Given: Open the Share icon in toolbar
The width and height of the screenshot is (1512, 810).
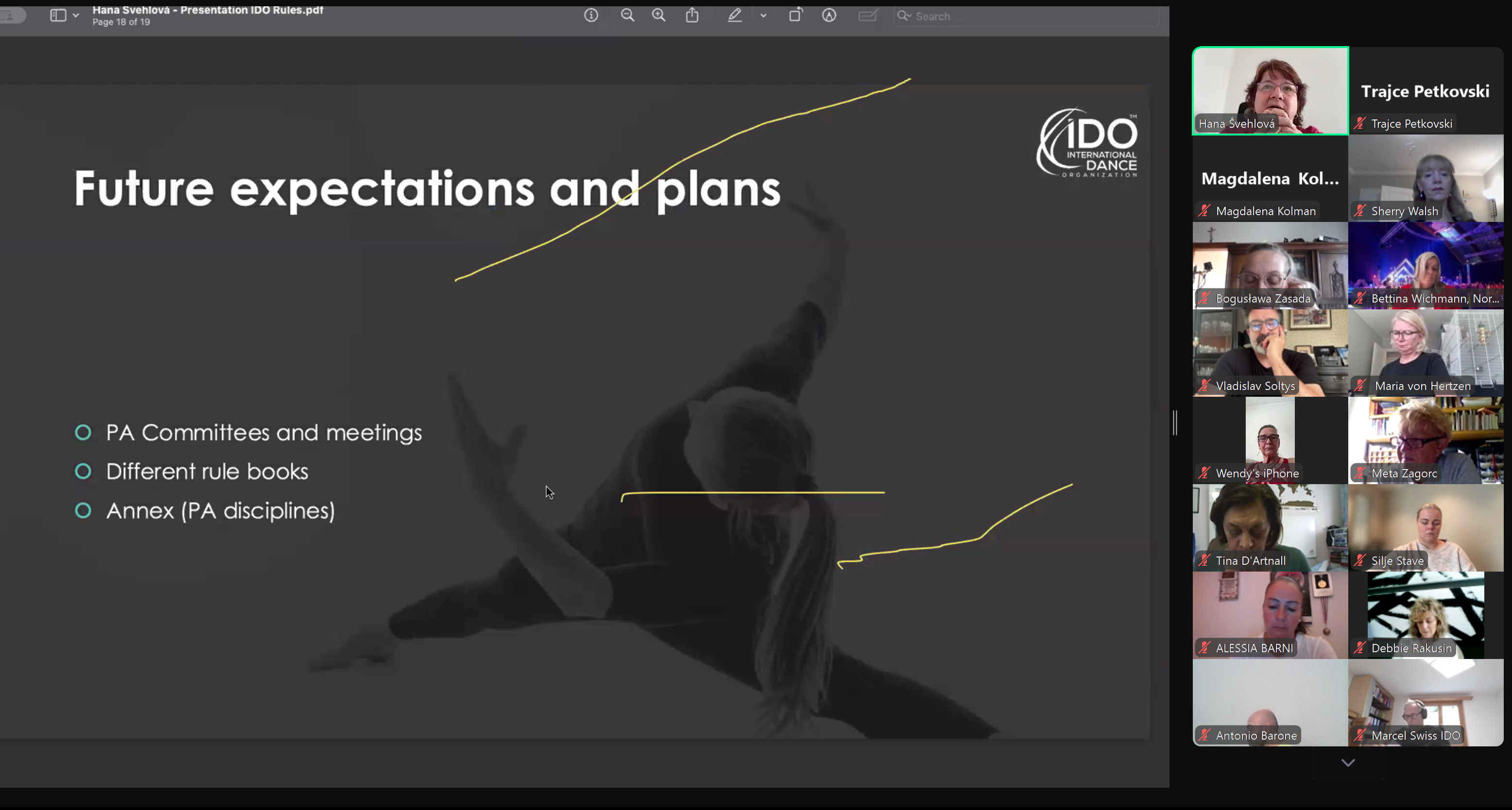Looking at the screenshot, I should pos(693,15).
